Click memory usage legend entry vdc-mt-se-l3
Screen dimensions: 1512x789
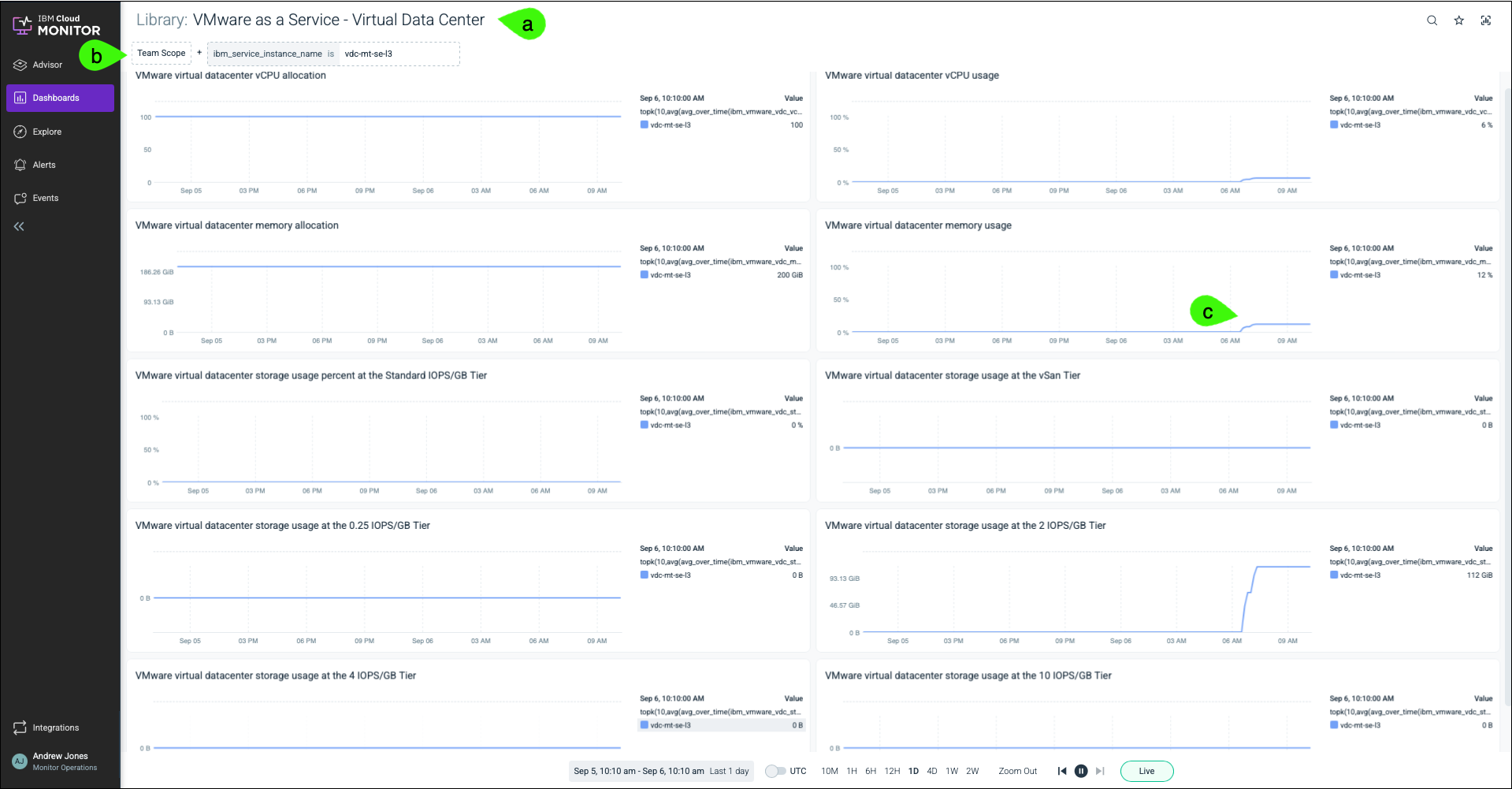(x=1411, y=275)
